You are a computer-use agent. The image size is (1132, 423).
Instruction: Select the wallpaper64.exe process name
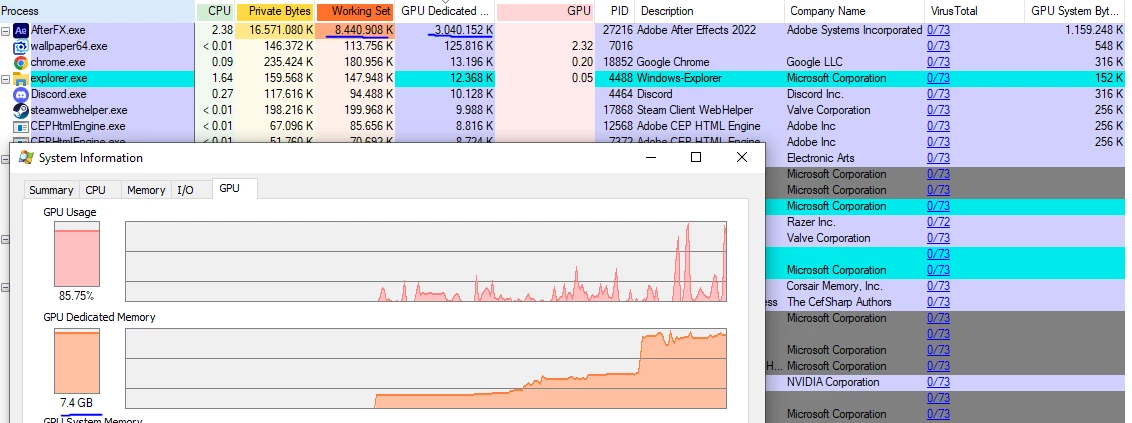[x=69, y=46]
